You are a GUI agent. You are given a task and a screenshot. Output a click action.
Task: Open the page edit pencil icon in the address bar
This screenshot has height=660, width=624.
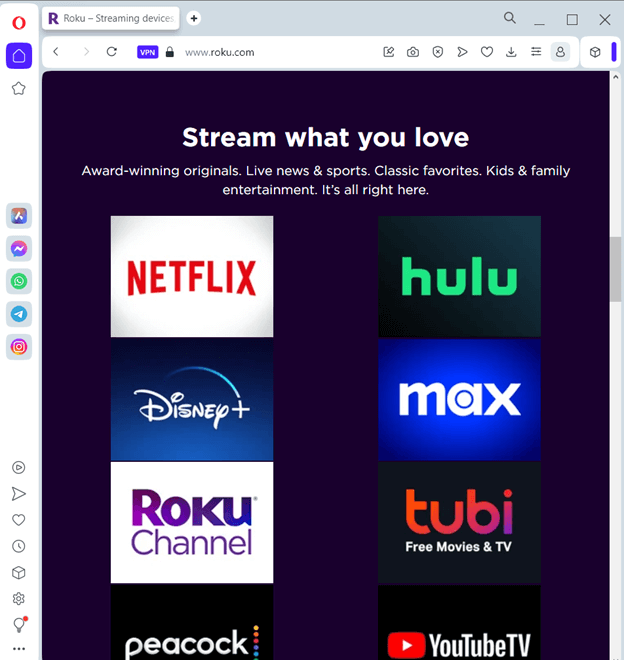click(x=389, y=52)
